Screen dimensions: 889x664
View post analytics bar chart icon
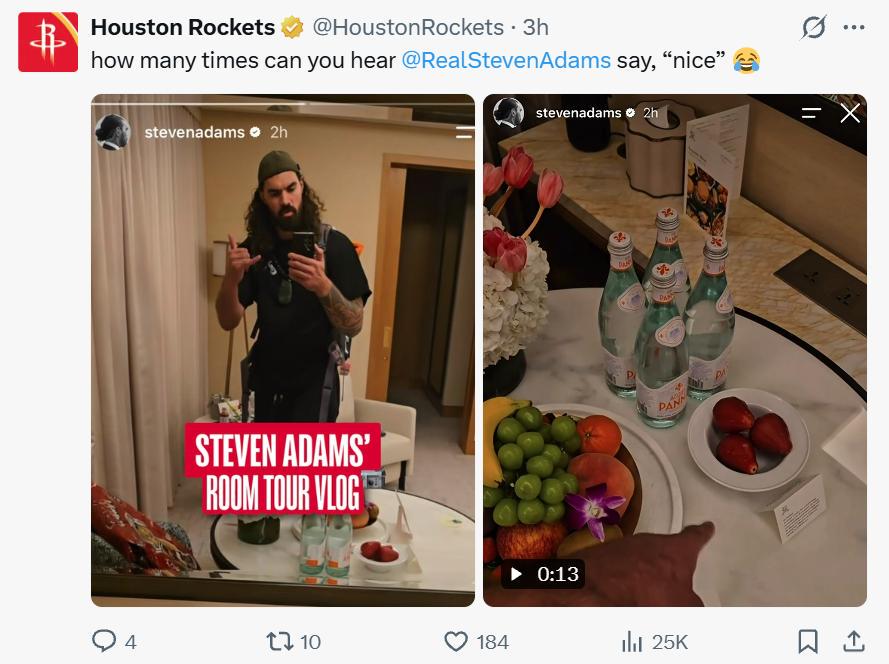pos(632,641)
